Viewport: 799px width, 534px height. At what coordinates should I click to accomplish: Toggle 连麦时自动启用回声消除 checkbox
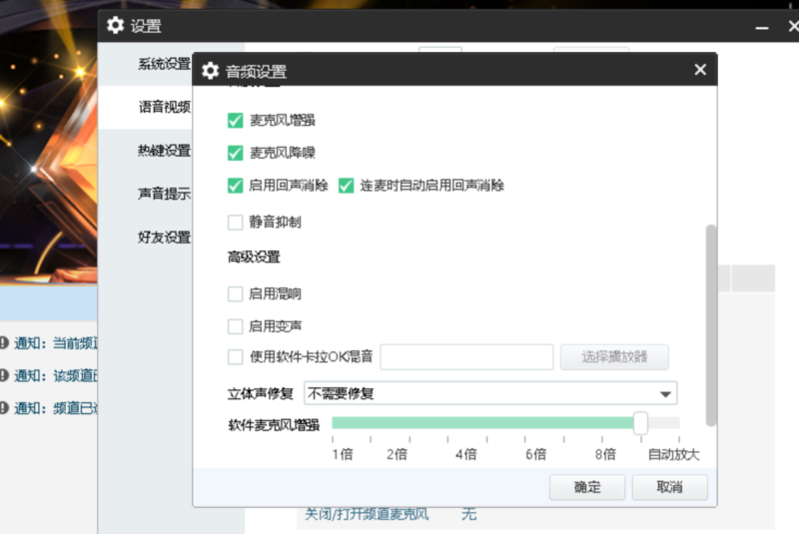coord(346,185)
